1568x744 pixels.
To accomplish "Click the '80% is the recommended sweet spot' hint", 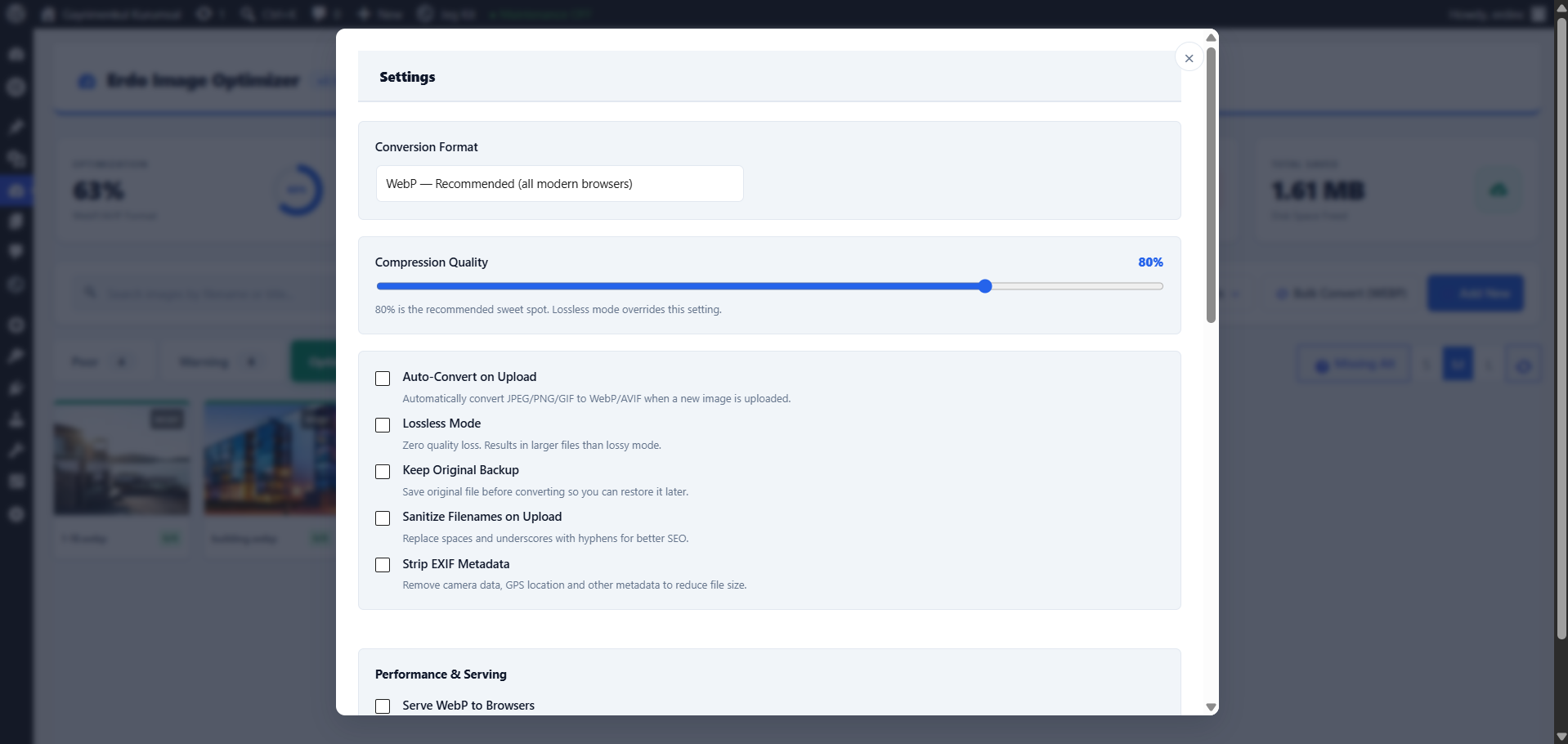I will click(x=548, y=310).
